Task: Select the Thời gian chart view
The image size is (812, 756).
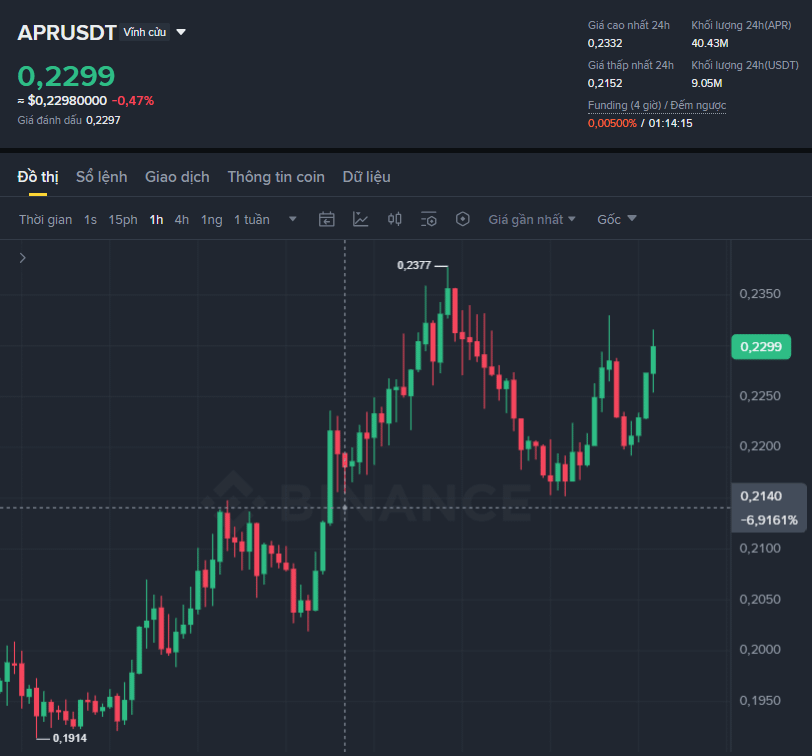Action: (x=46, y=220)
